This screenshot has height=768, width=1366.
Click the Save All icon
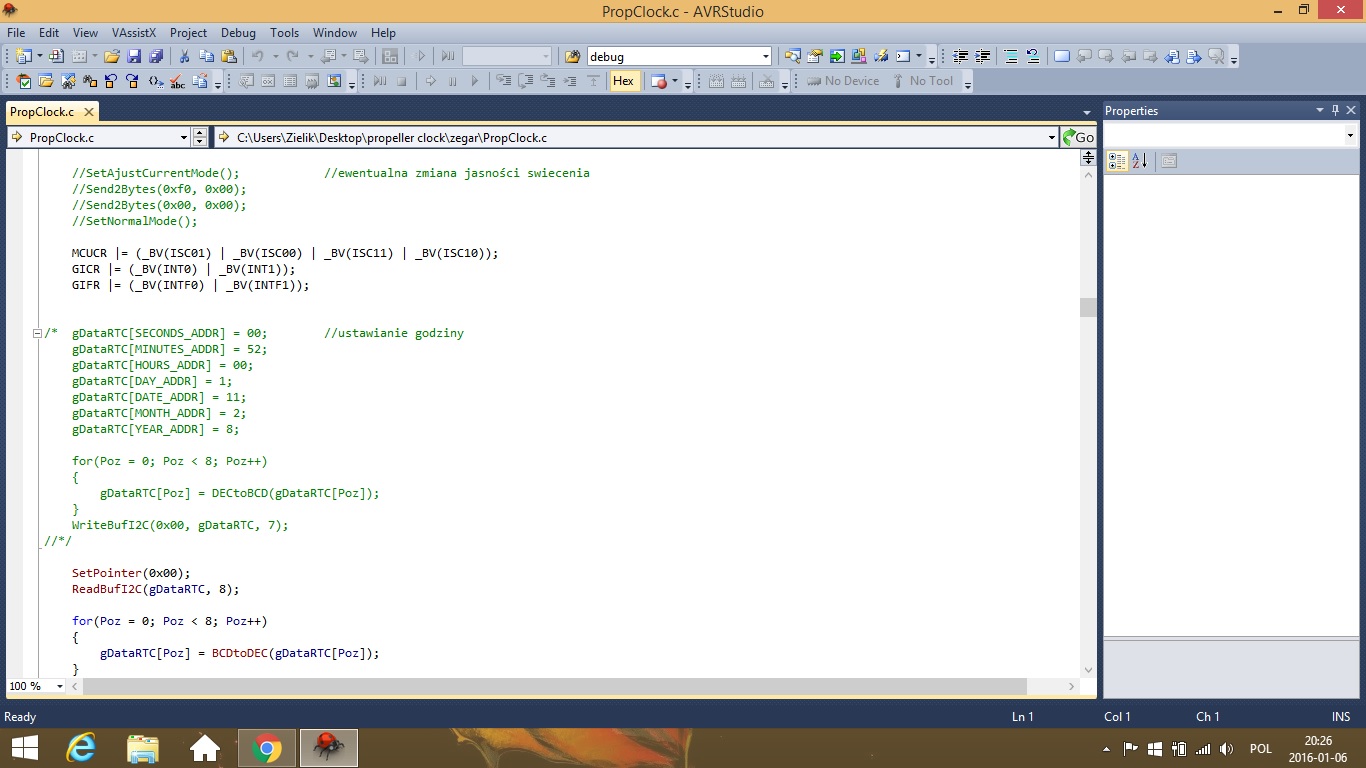coord(154,56)
